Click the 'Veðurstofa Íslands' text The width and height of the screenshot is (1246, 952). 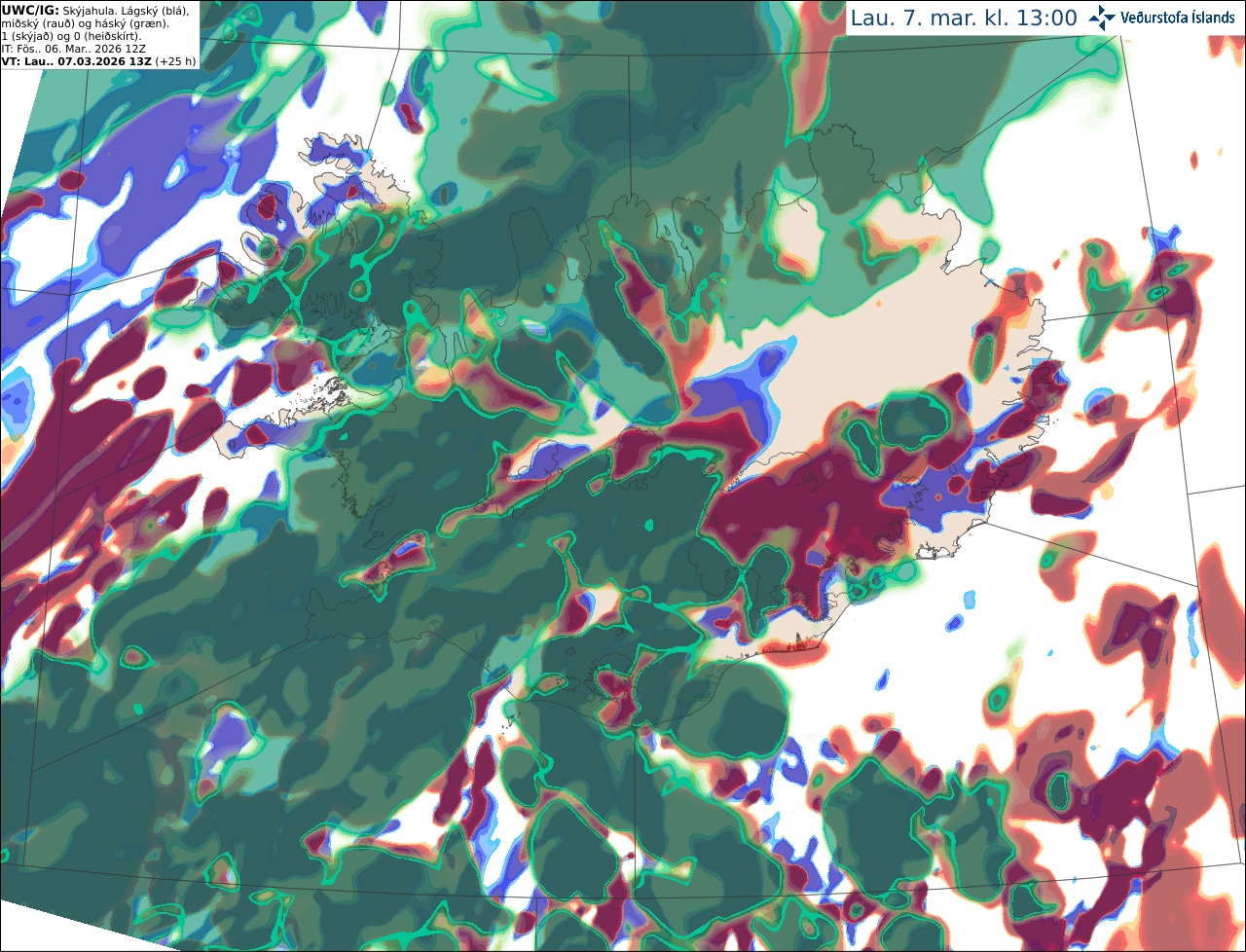click(1178, 18)
